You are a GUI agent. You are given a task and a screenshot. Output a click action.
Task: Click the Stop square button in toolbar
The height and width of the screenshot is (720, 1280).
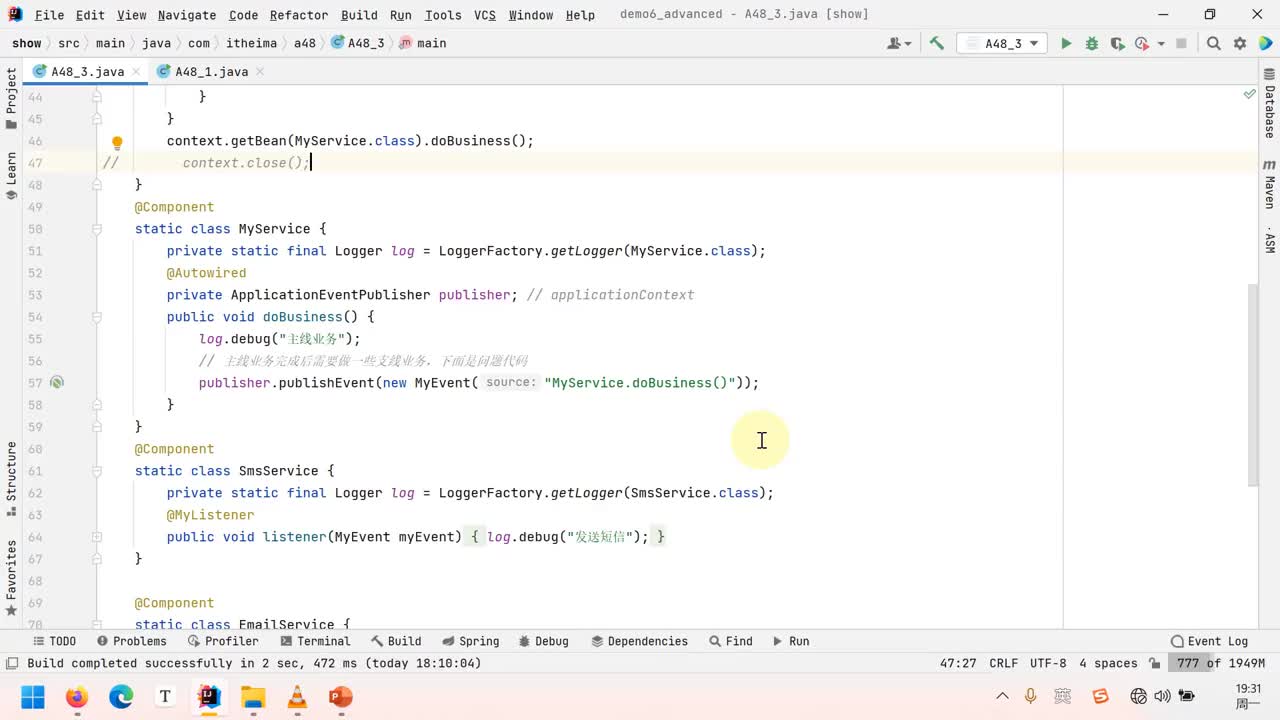[1181, 43]
